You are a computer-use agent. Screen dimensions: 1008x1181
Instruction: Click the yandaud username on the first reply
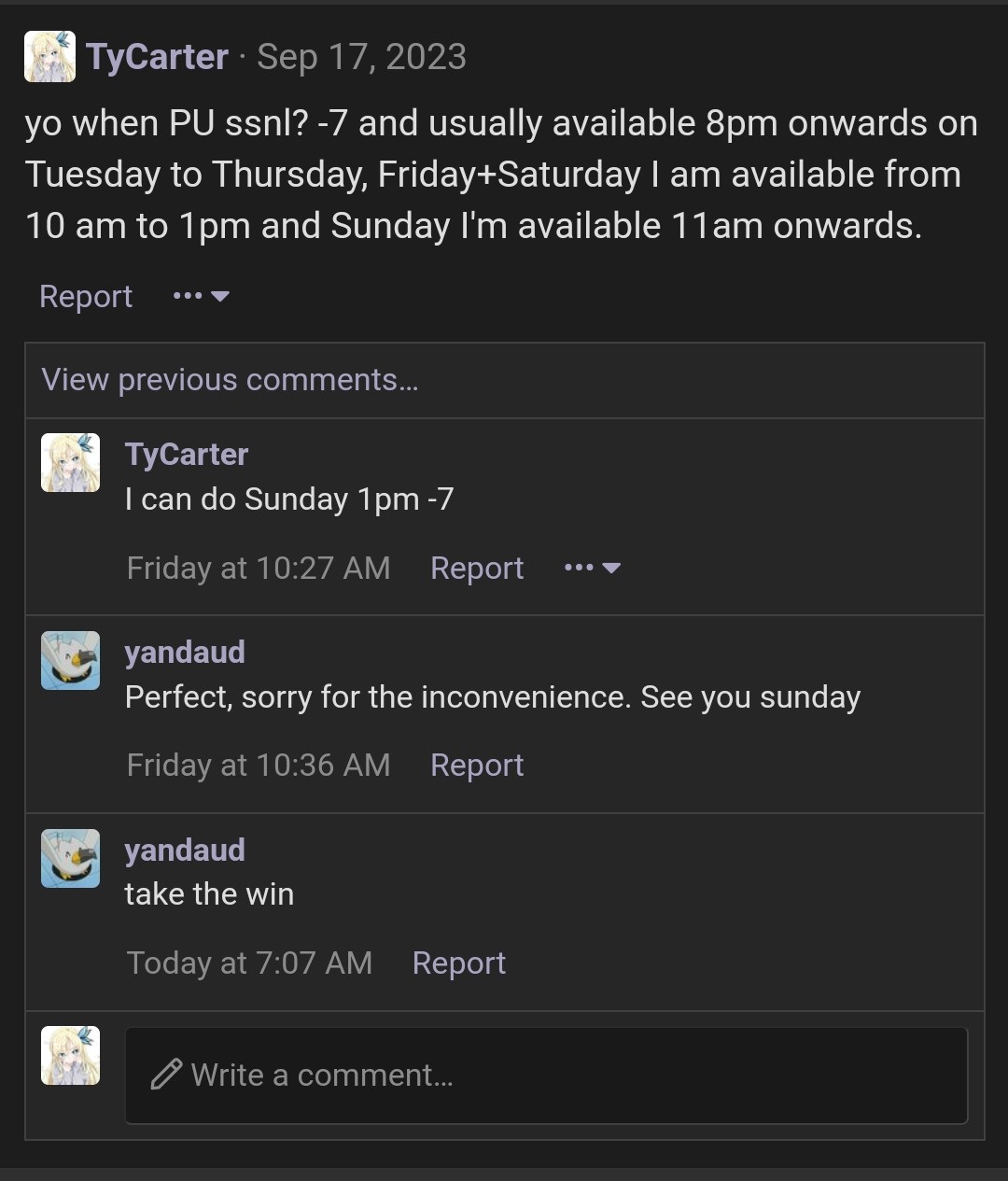[184, 652]
